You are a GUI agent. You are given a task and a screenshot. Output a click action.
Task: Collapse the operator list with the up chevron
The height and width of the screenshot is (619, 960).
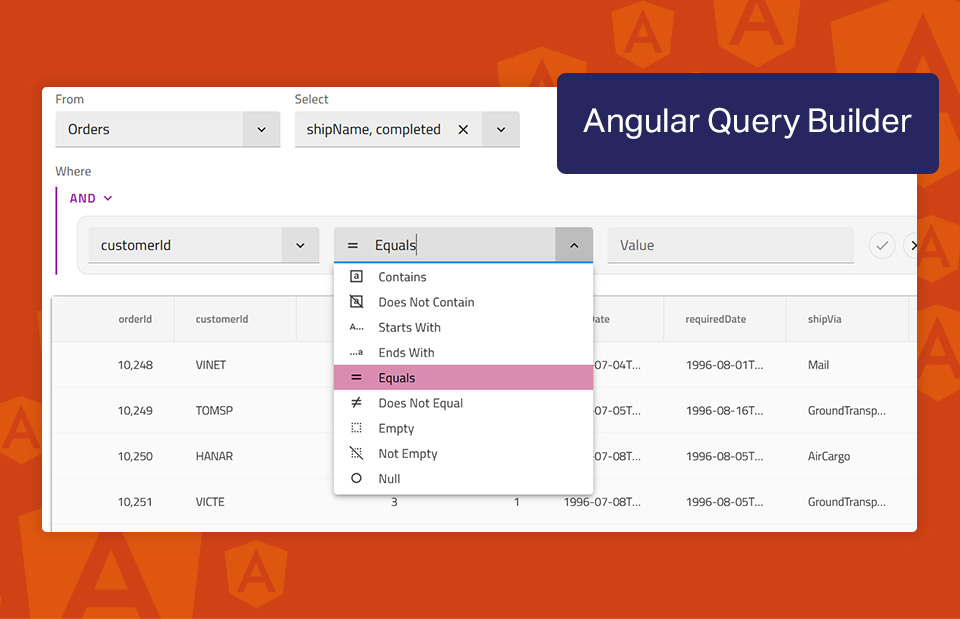coord(574,245)
